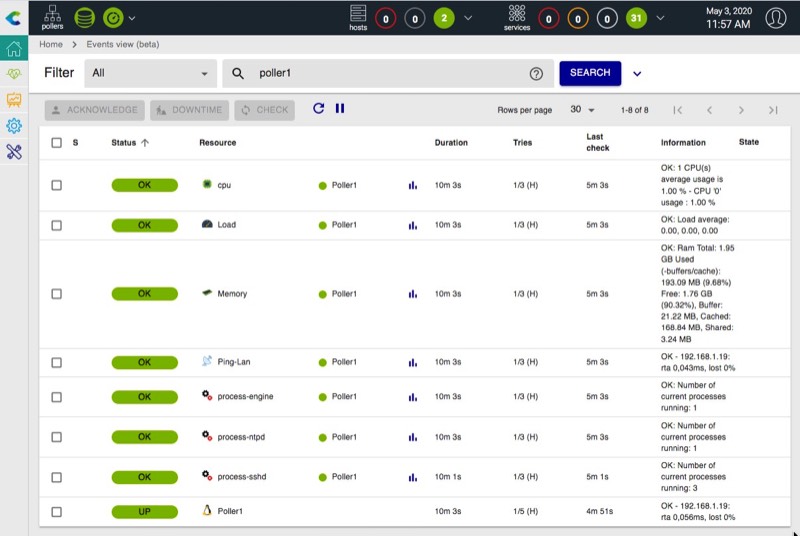Select the Memory row checkbox
Image resolution: width=800 pixels, height=536 pixels.
(56, 294)
